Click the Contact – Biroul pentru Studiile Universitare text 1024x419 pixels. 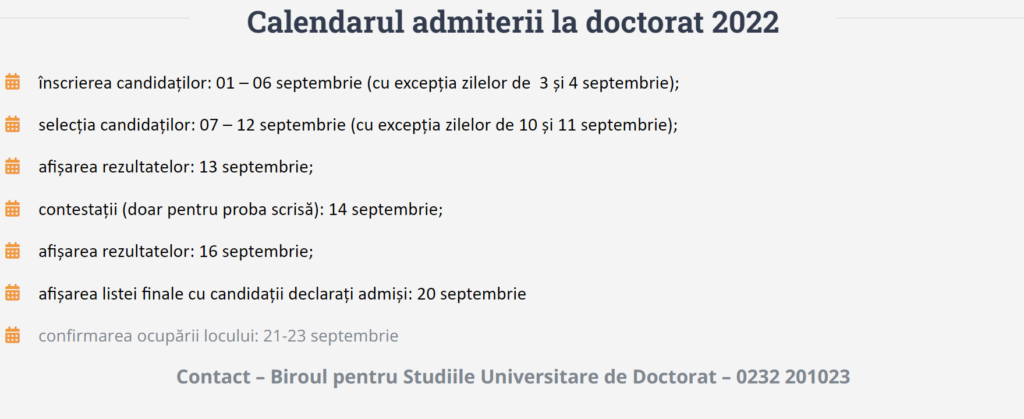[x=453, y=377]
